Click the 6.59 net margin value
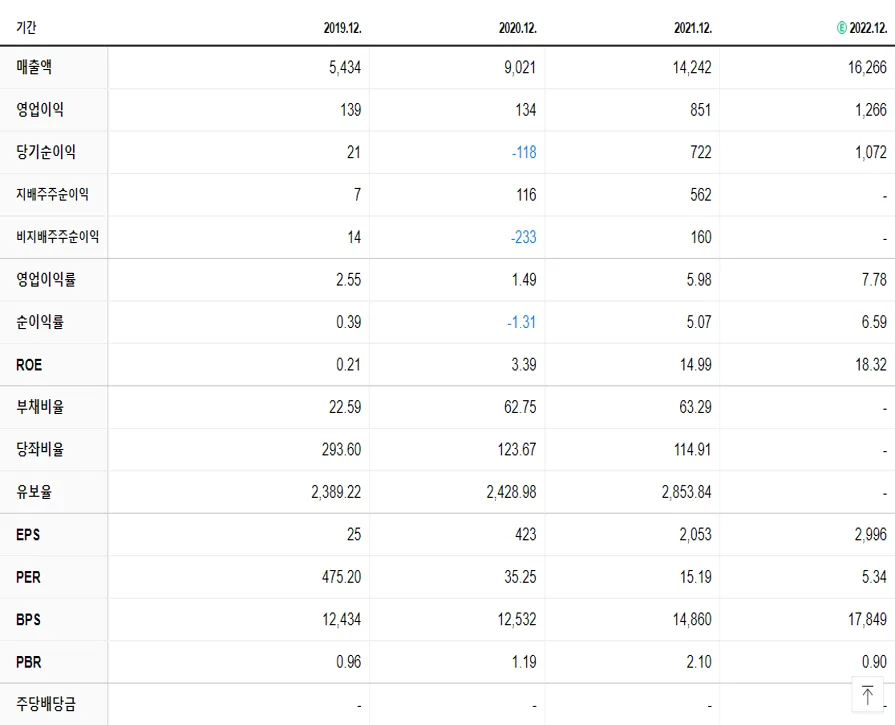 [874, 322]
